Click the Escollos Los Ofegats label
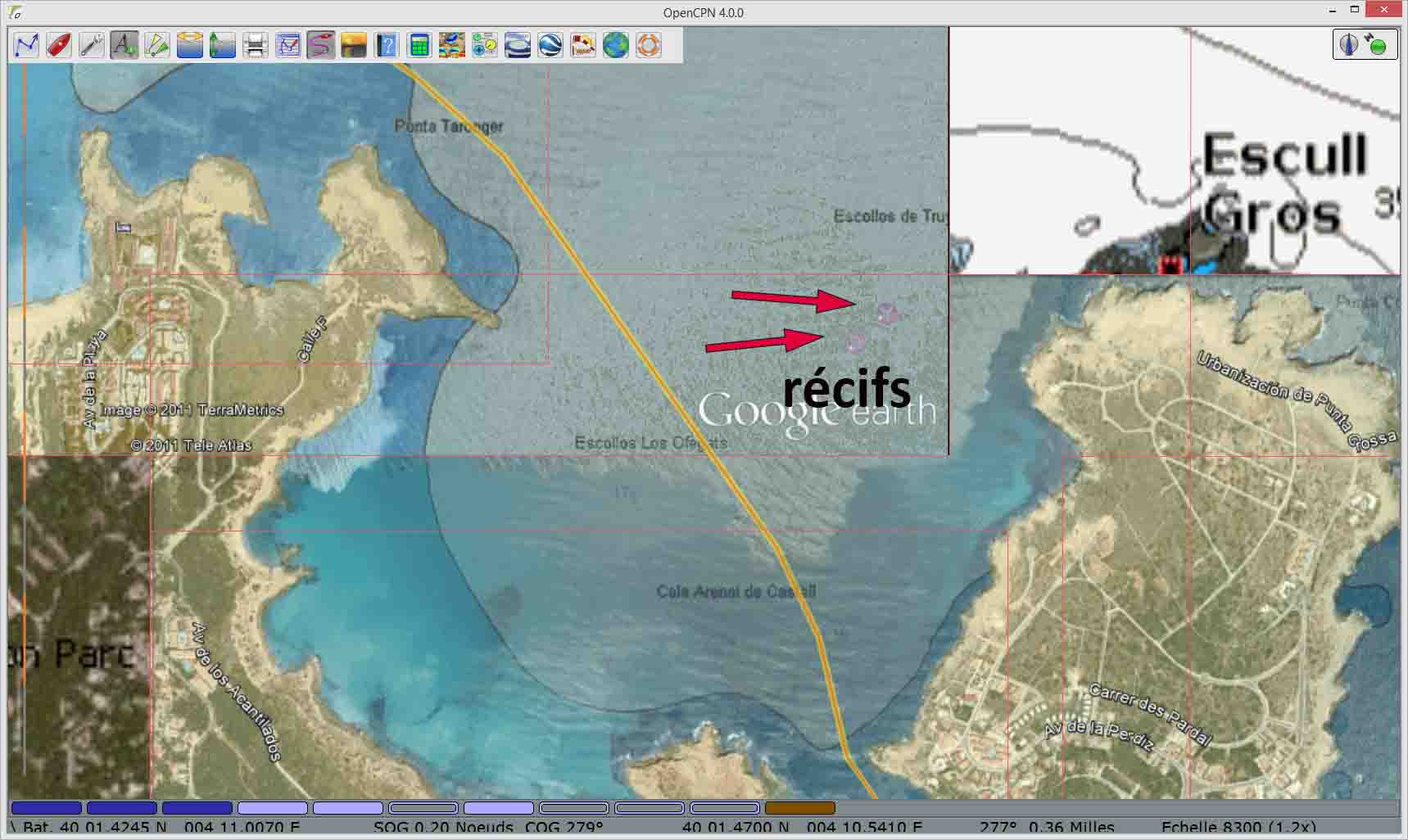Viewport: 1408px width, 840px height. 651,443
